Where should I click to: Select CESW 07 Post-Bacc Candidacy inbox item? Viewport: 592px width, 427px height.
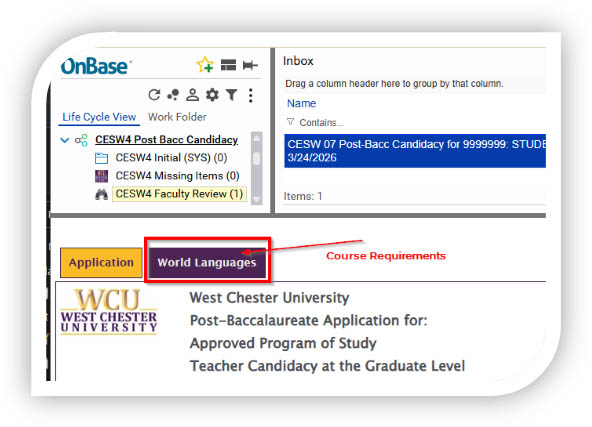[x=415, y=151]
